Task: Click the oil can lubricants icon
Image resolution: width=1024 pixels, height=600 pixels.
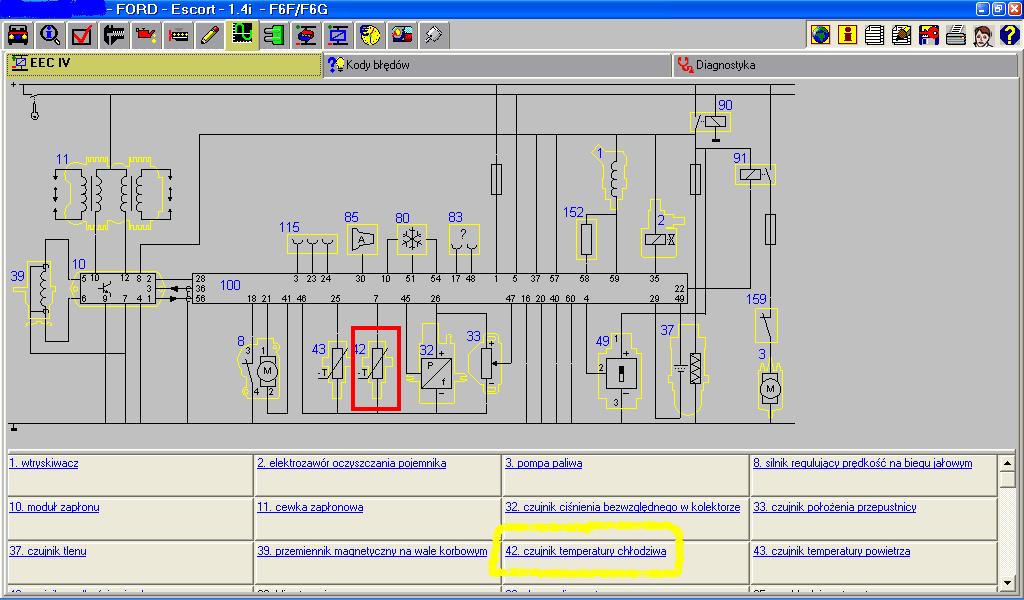Action: click(146, 36)
